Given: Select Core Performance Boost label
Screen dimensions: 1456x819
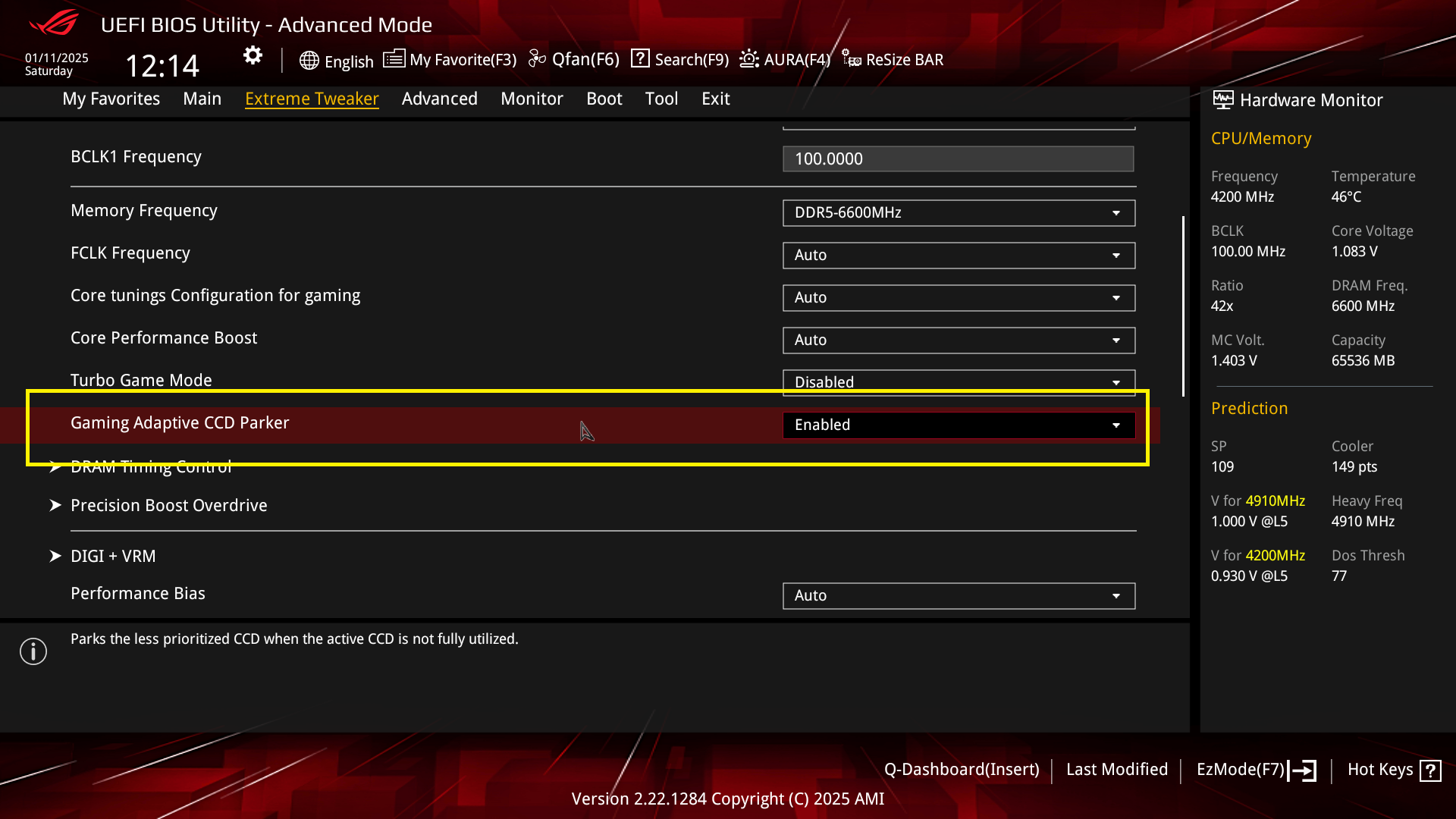Looking at the screenshot, I should point(164,338).
